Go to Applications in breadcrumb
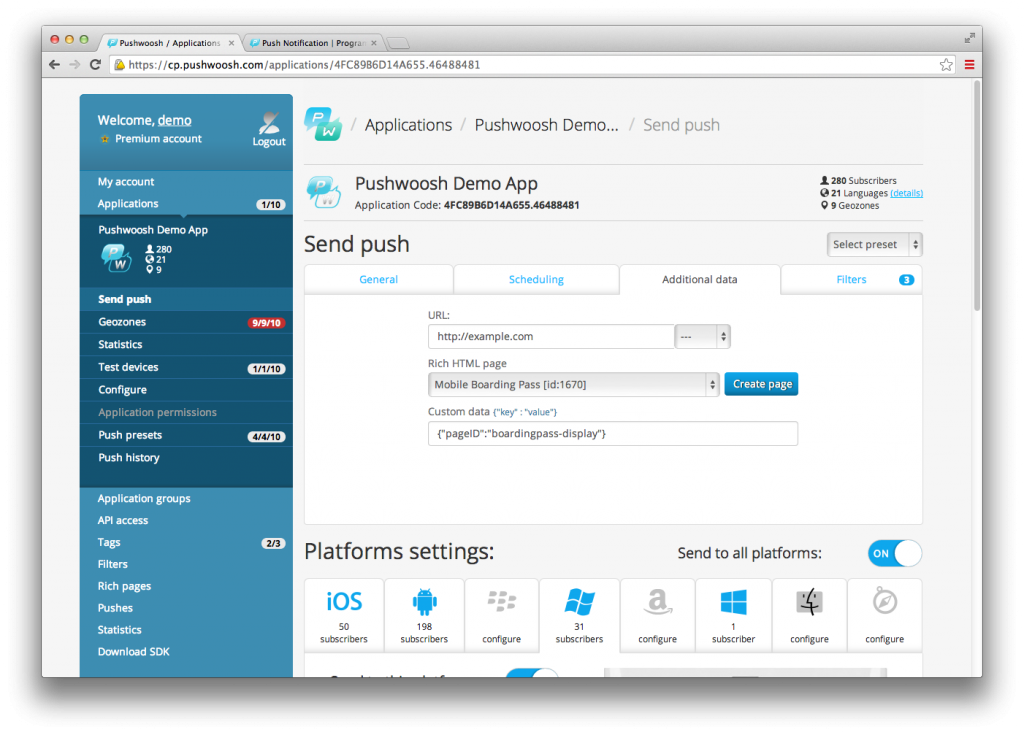This screenshot has width=1024, height=735. 408,125
